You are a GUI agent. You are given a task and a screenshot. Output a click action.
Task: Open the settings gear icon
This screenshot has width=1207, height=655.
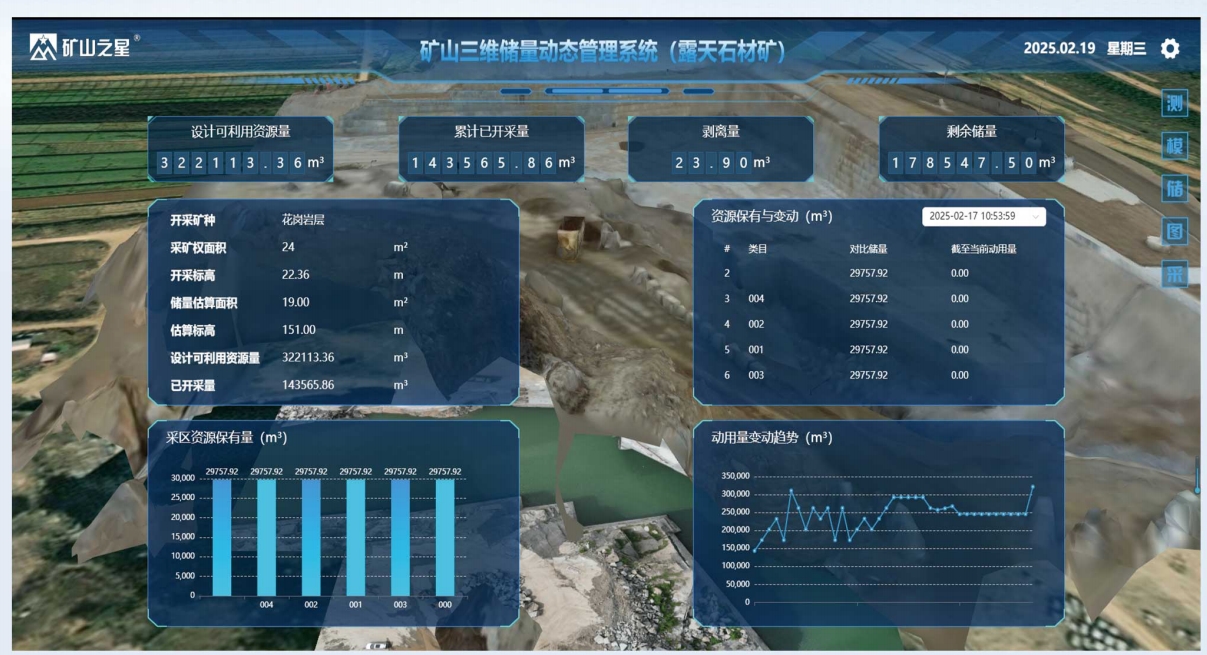click(x=1170, y=48)
